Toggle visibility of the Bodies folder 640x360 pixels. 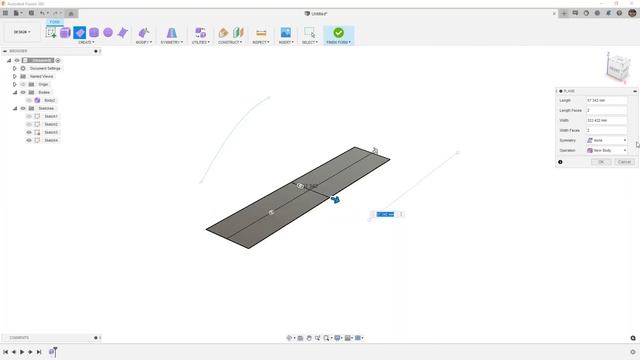tap(23, 92)
